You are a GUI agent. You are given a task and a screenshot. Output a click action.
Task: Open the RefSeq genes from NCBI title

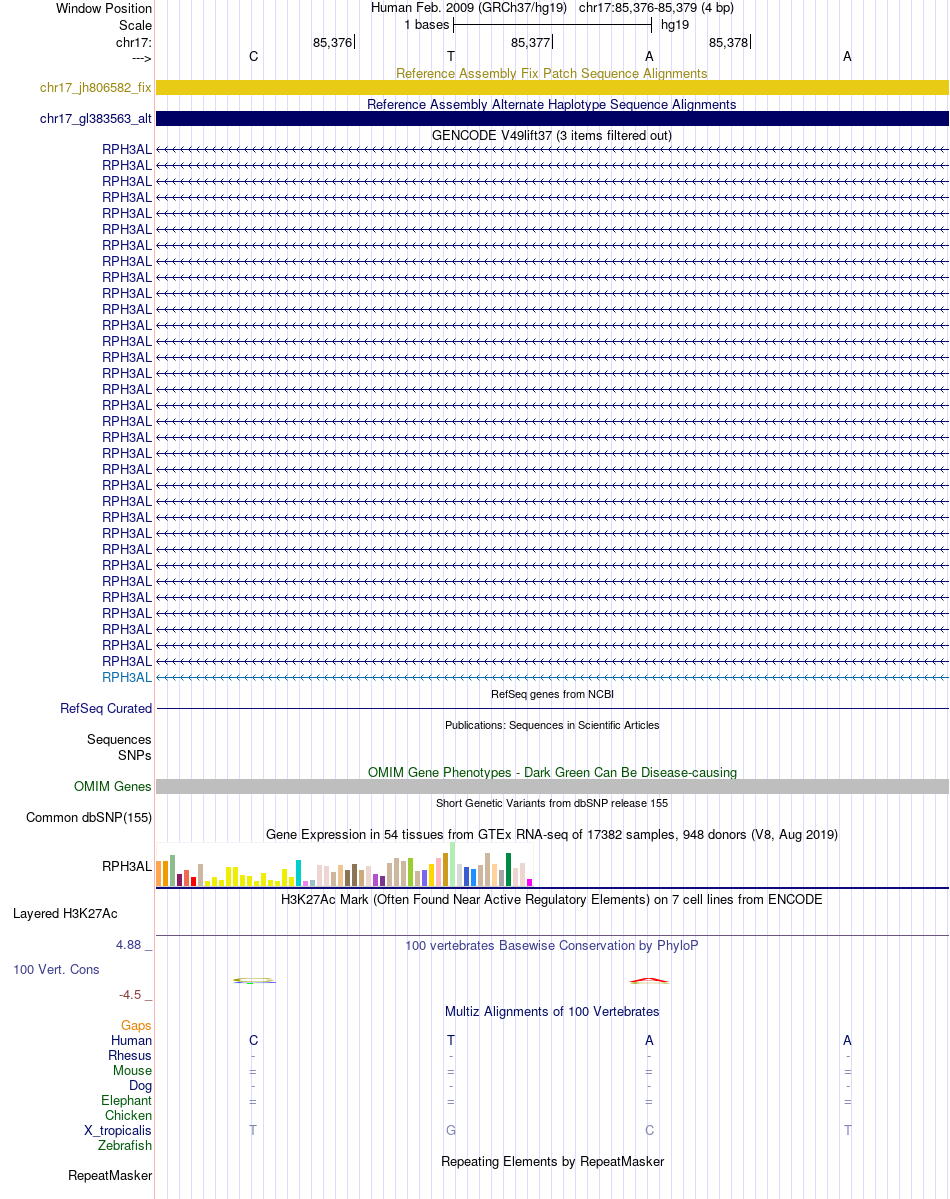click(x=551, y=694)
